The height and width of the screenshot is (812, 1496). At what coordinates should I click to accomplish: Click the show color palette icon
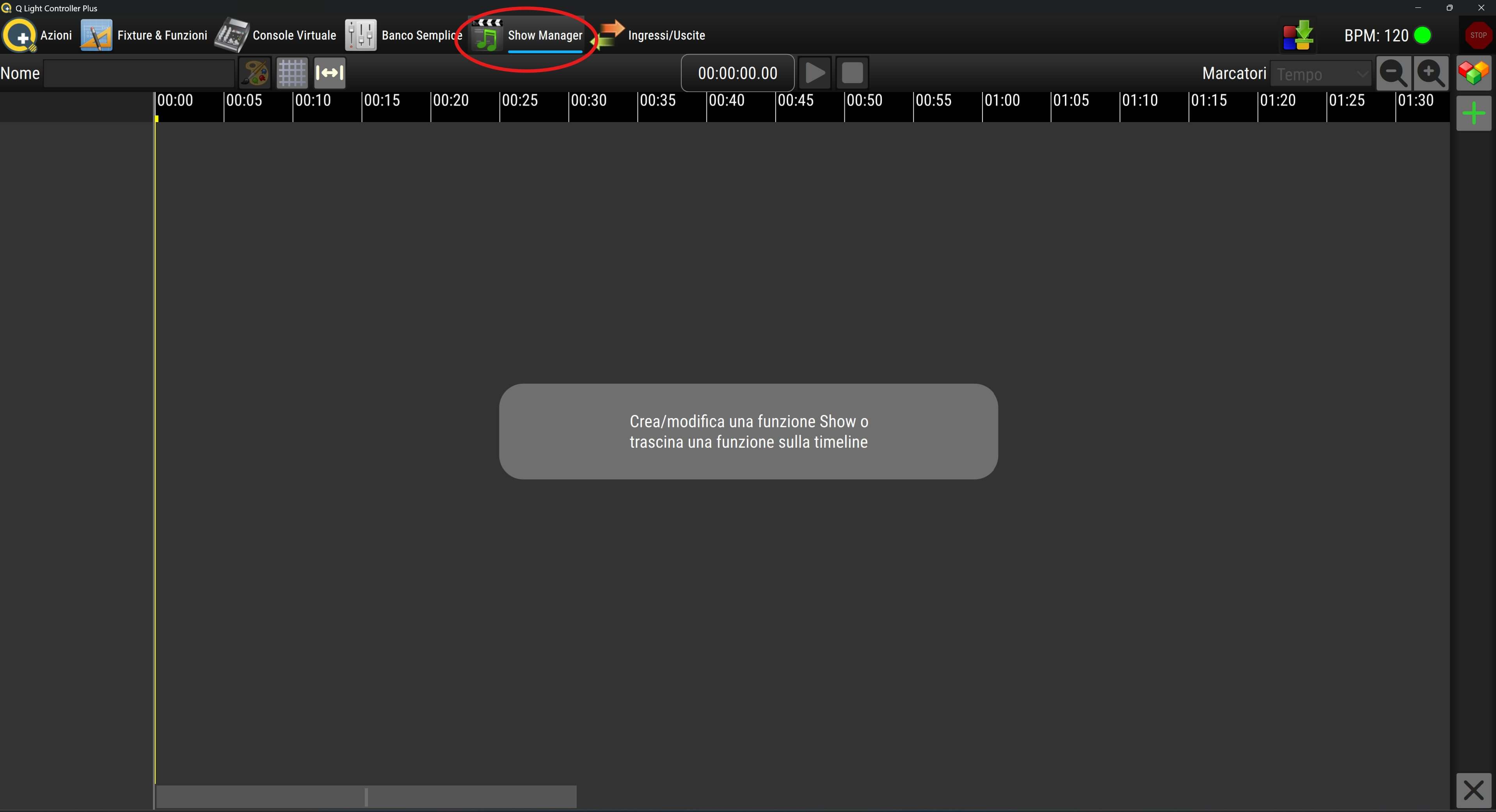click(x=254, y=73)
